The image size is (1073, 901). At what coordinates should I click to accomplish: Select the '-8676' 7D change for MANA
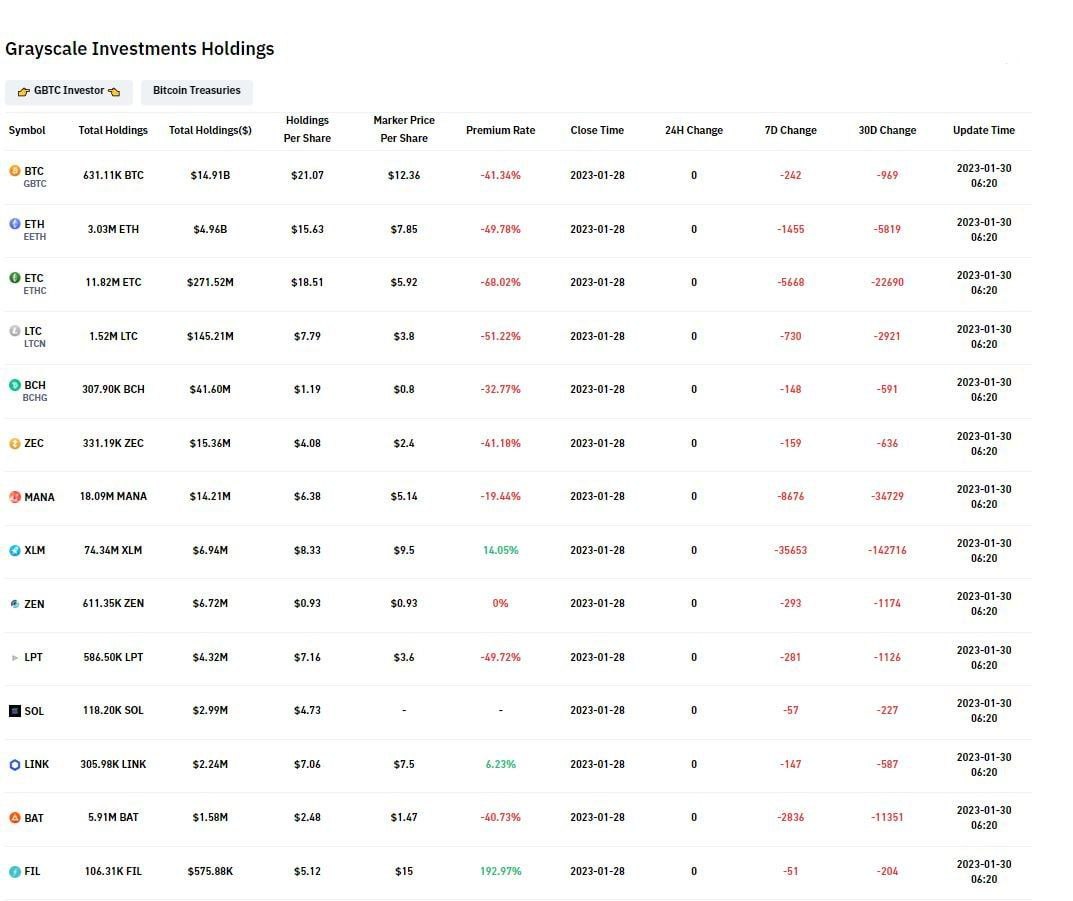click(790, 496)
